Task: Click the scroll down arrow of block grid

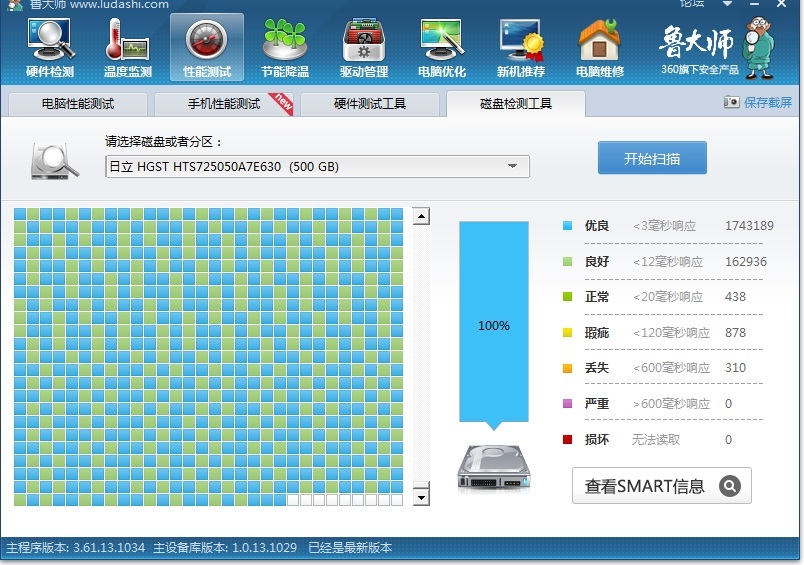Action: point(421,497)
